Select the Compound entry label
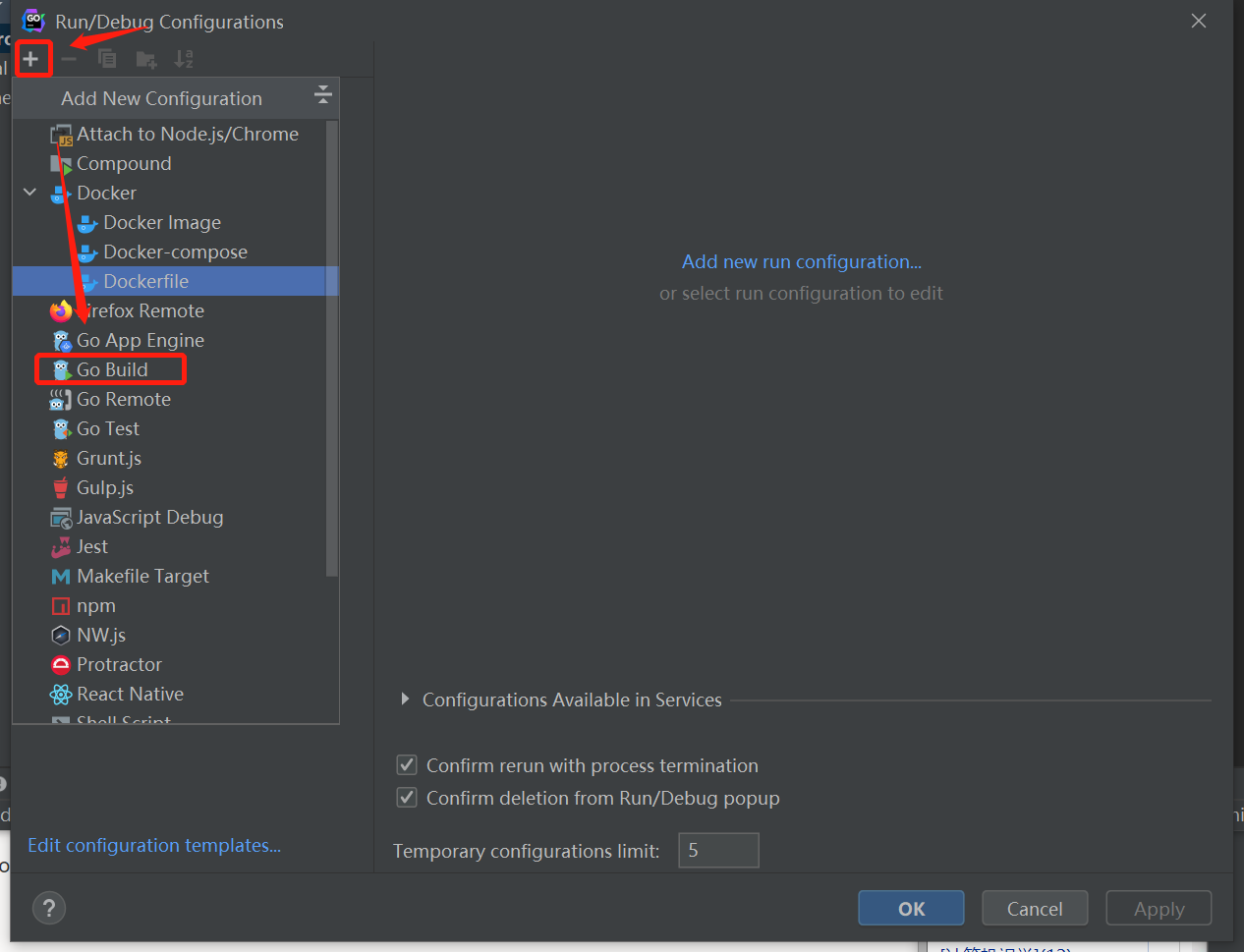The image size is (1244, 952). [x=124, y=163]
